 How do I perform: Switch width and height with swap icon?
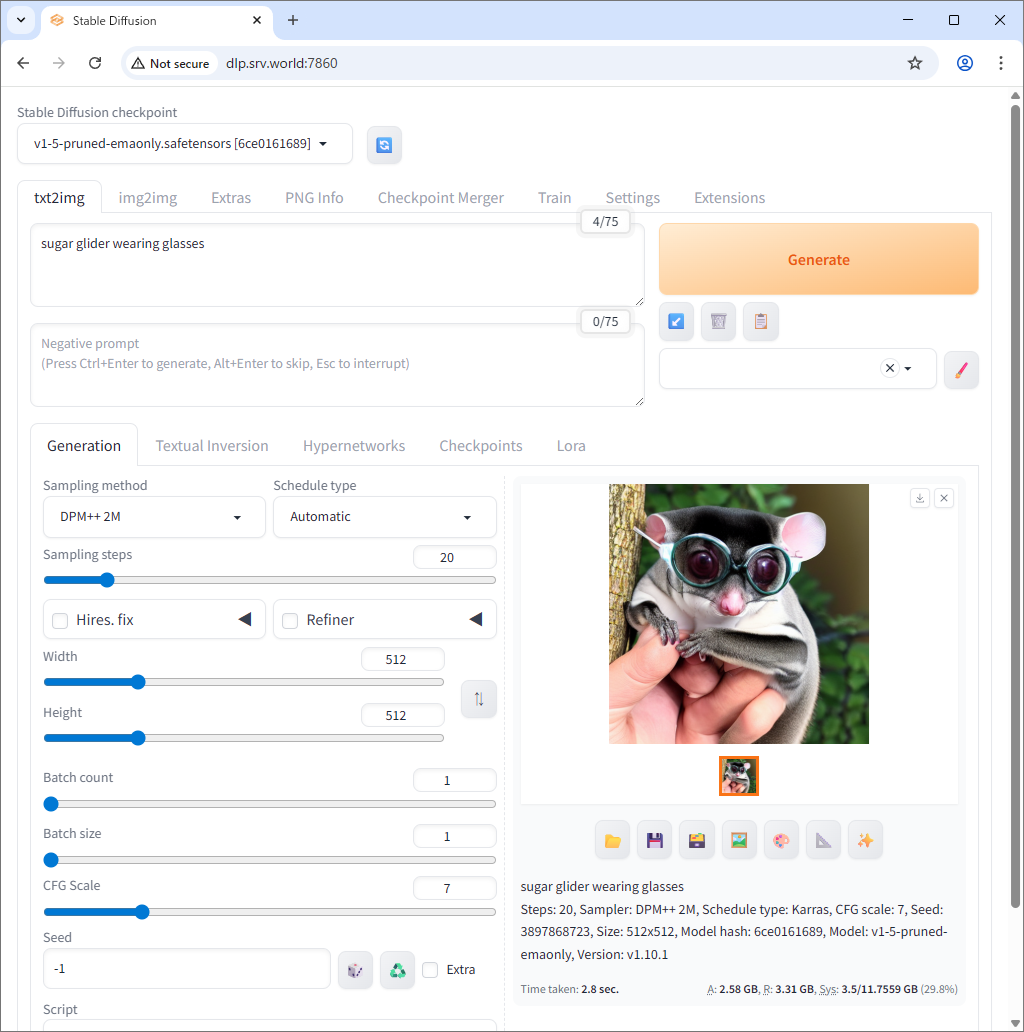pyautogui.click(x=478, y=699)
